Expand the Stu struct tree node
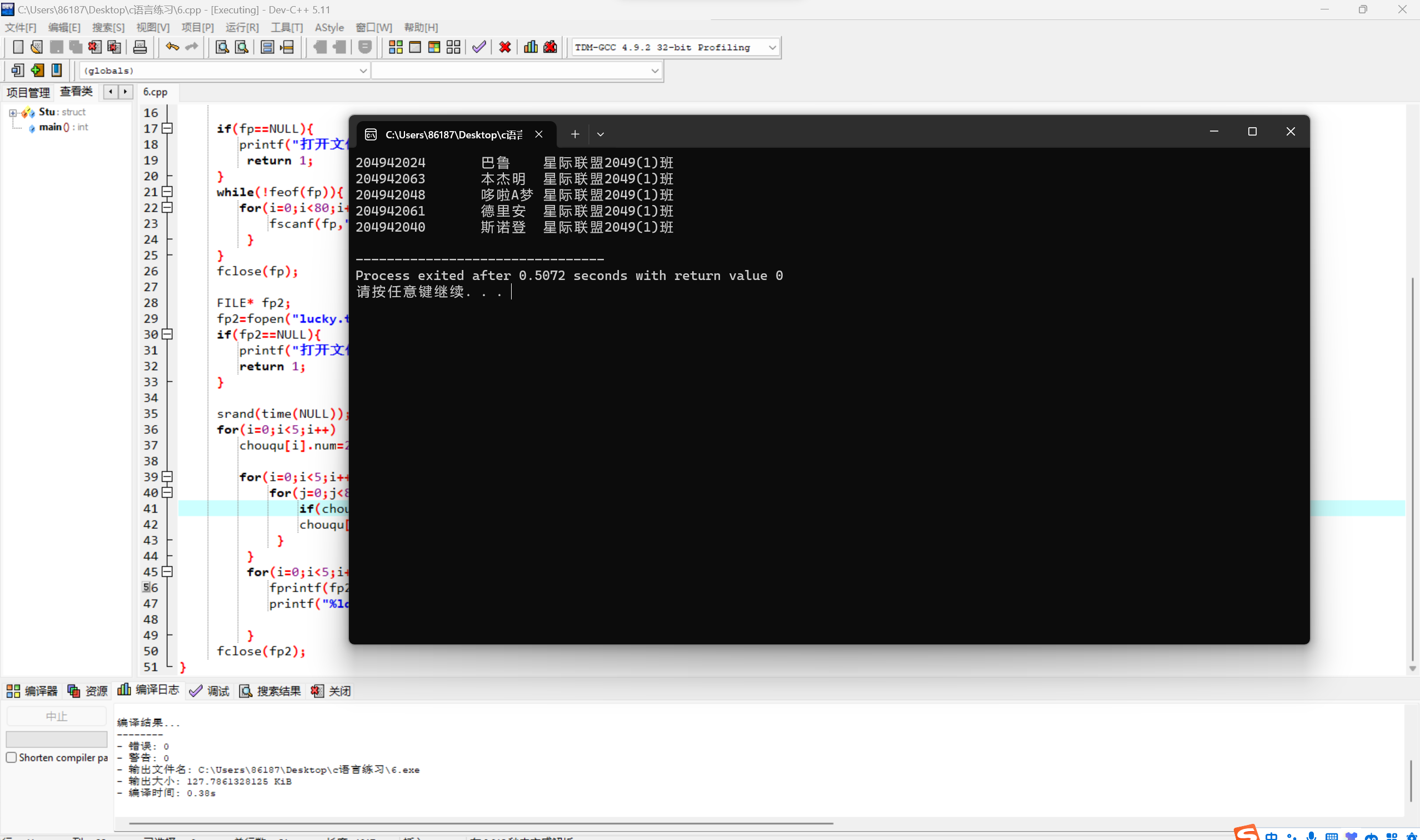Viewport: 1420px width, 840px height. (x=12, y=113)
